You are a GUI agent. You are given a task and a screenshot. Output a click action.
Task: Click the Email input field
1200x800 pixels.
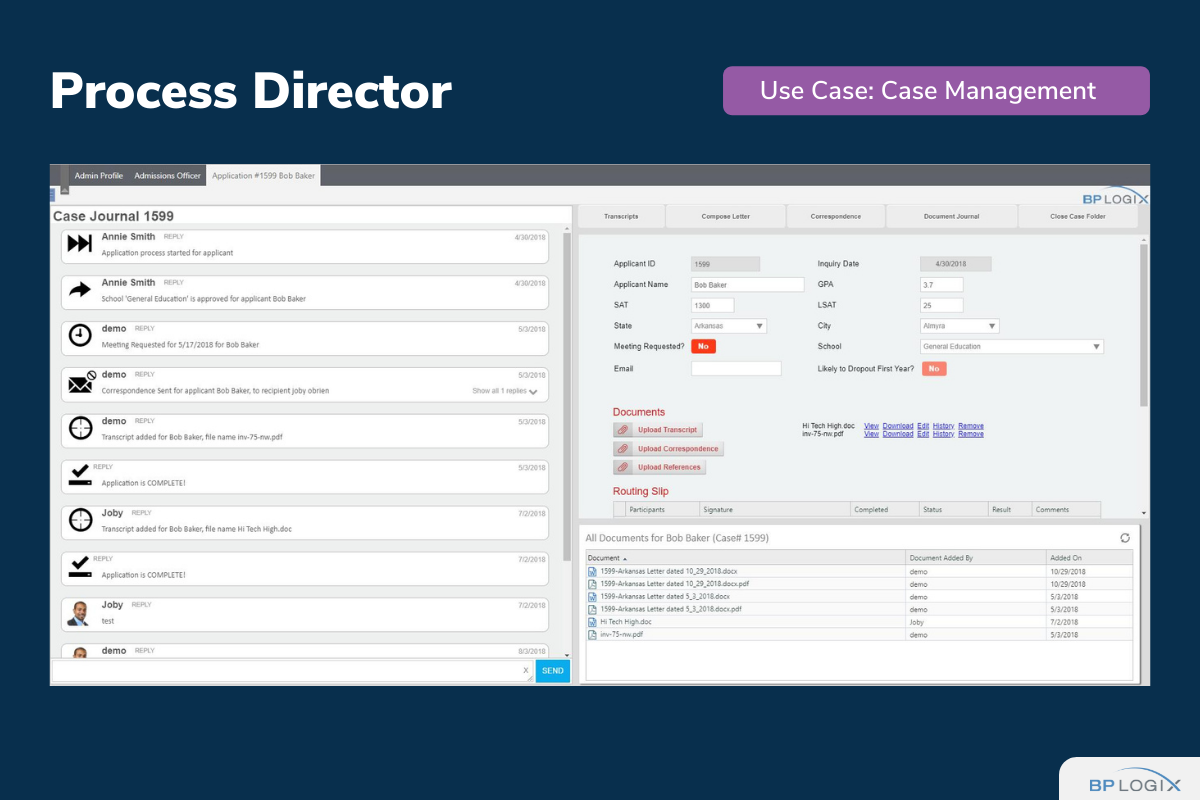pyautogui.click(x=735, y=369)
